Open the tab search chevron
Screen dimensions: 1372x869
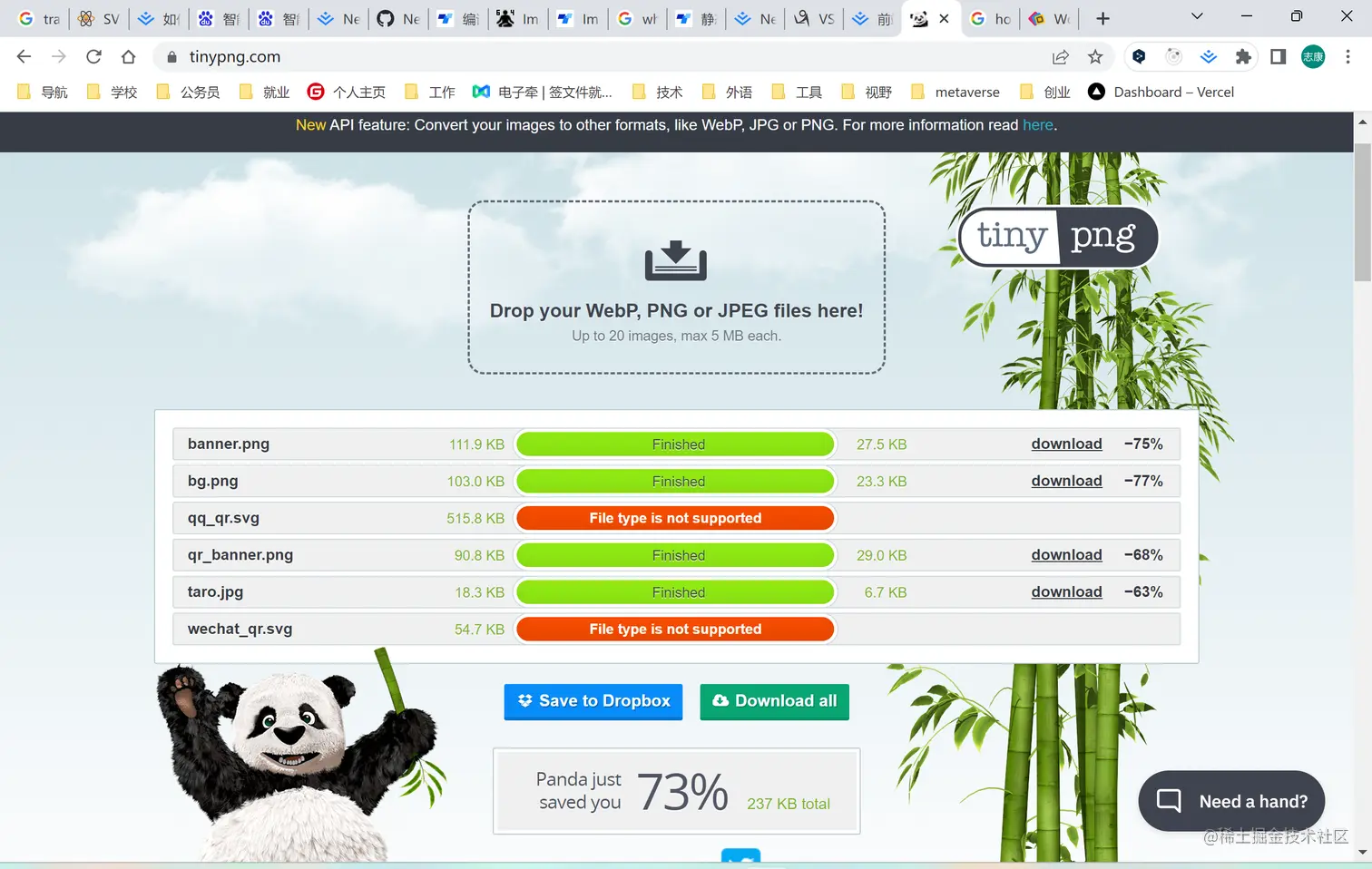point(1196,18)
